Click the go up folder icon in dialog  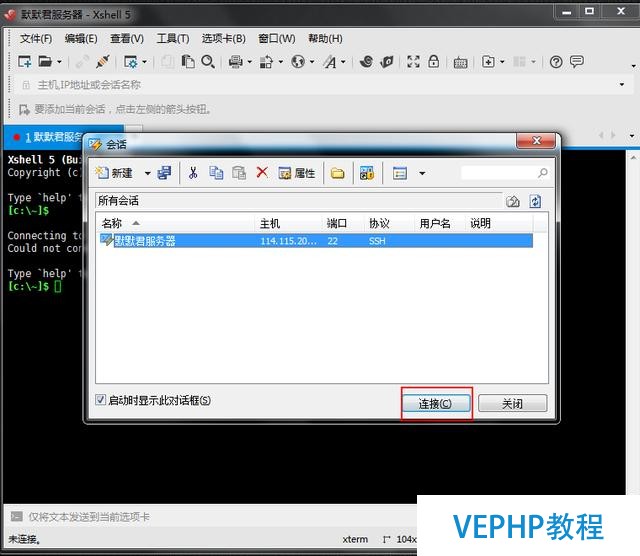513,202
